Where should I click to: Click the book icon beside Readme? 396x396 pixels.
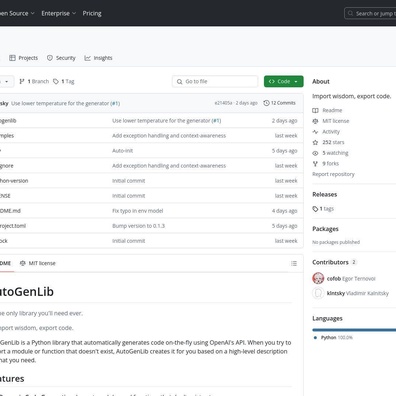[x=315, y=110]
